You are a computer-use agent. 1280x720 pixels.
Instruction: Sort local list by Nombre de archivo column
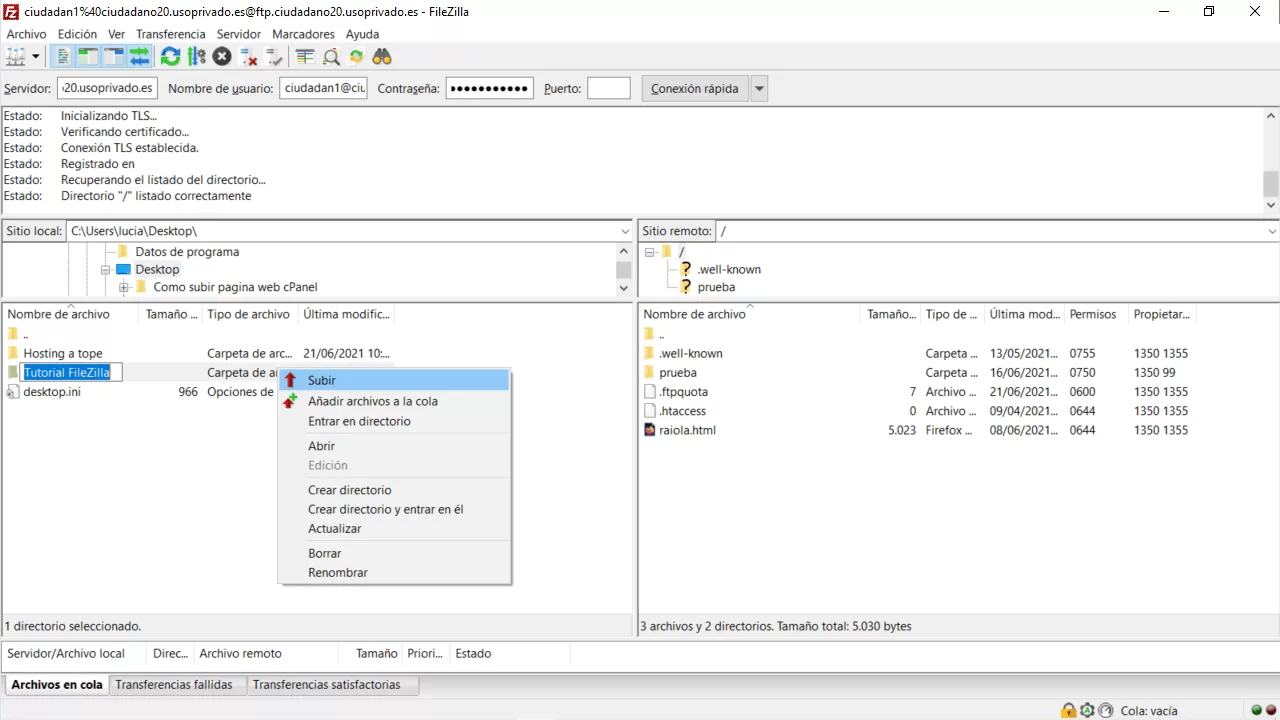click(x=72, y=314)
